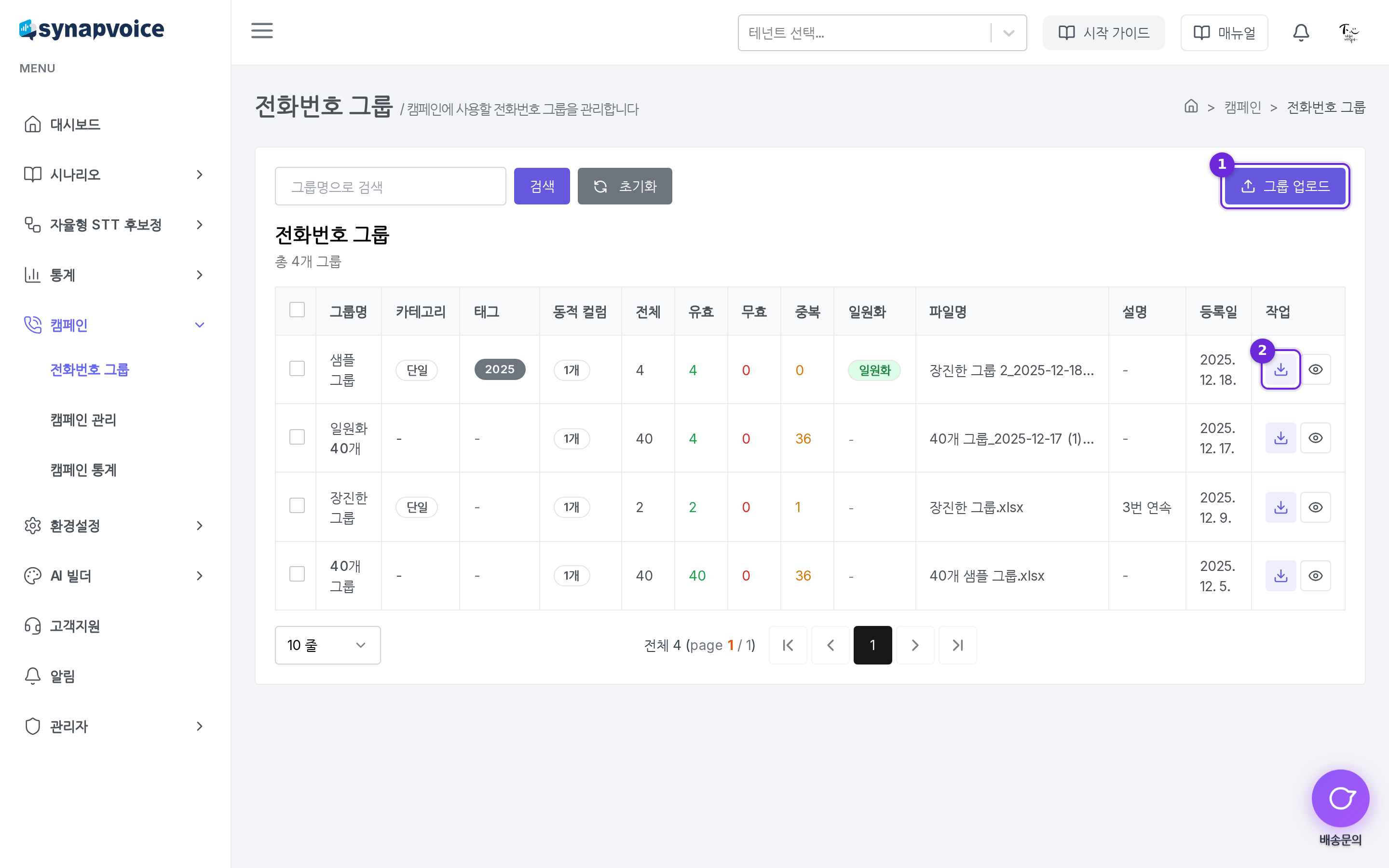Click the home icon in breadcrumb
Viewport: 1389px width, 868px height.
click(1191, 106)
